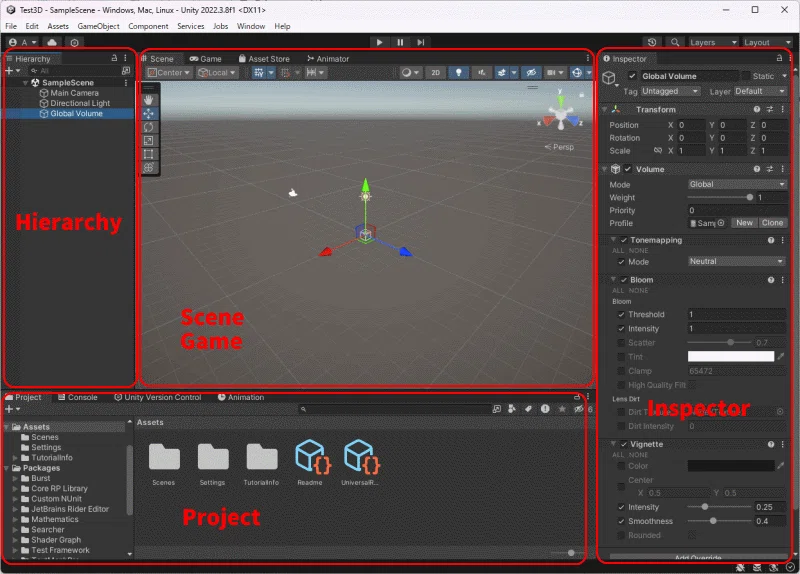The image size is (800, 574).
Task: Switch to the Asset Store tab
Action: 264,59
